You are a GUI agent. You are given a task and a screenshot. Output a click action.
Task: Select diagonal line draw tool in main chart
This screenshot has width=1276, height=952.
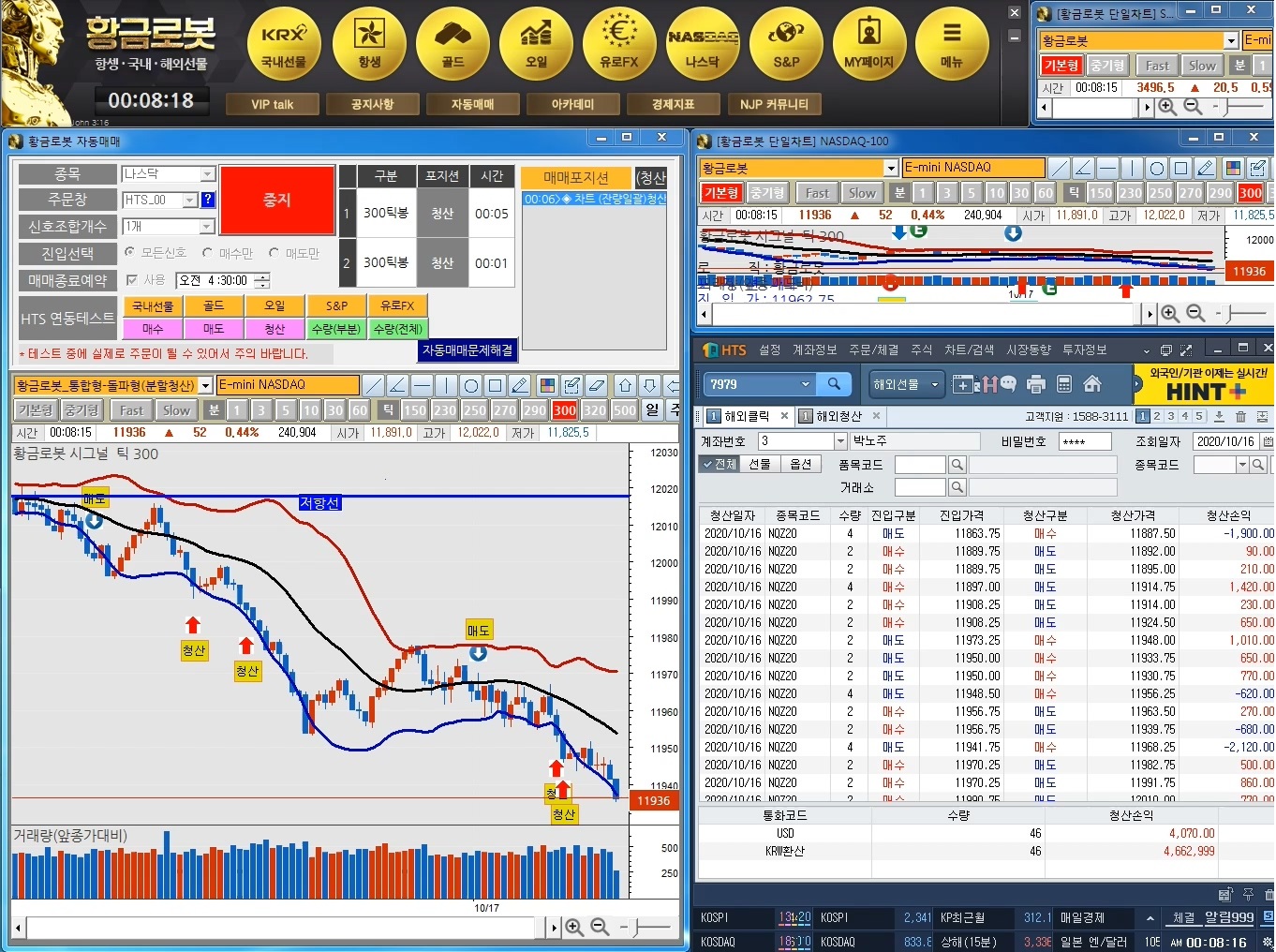(x=373, y=385)
